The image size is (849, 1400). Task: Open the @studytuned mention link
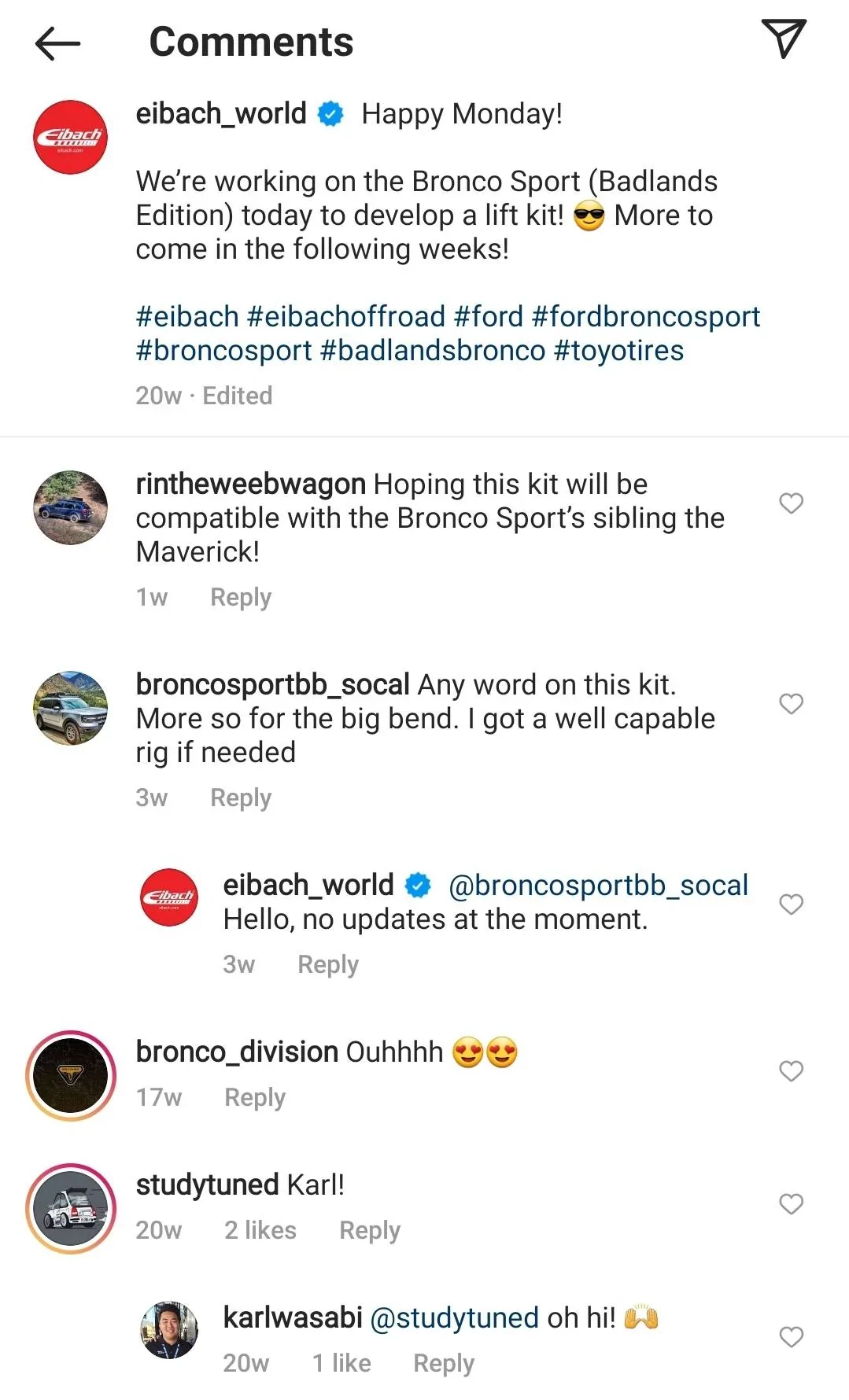454,1318
